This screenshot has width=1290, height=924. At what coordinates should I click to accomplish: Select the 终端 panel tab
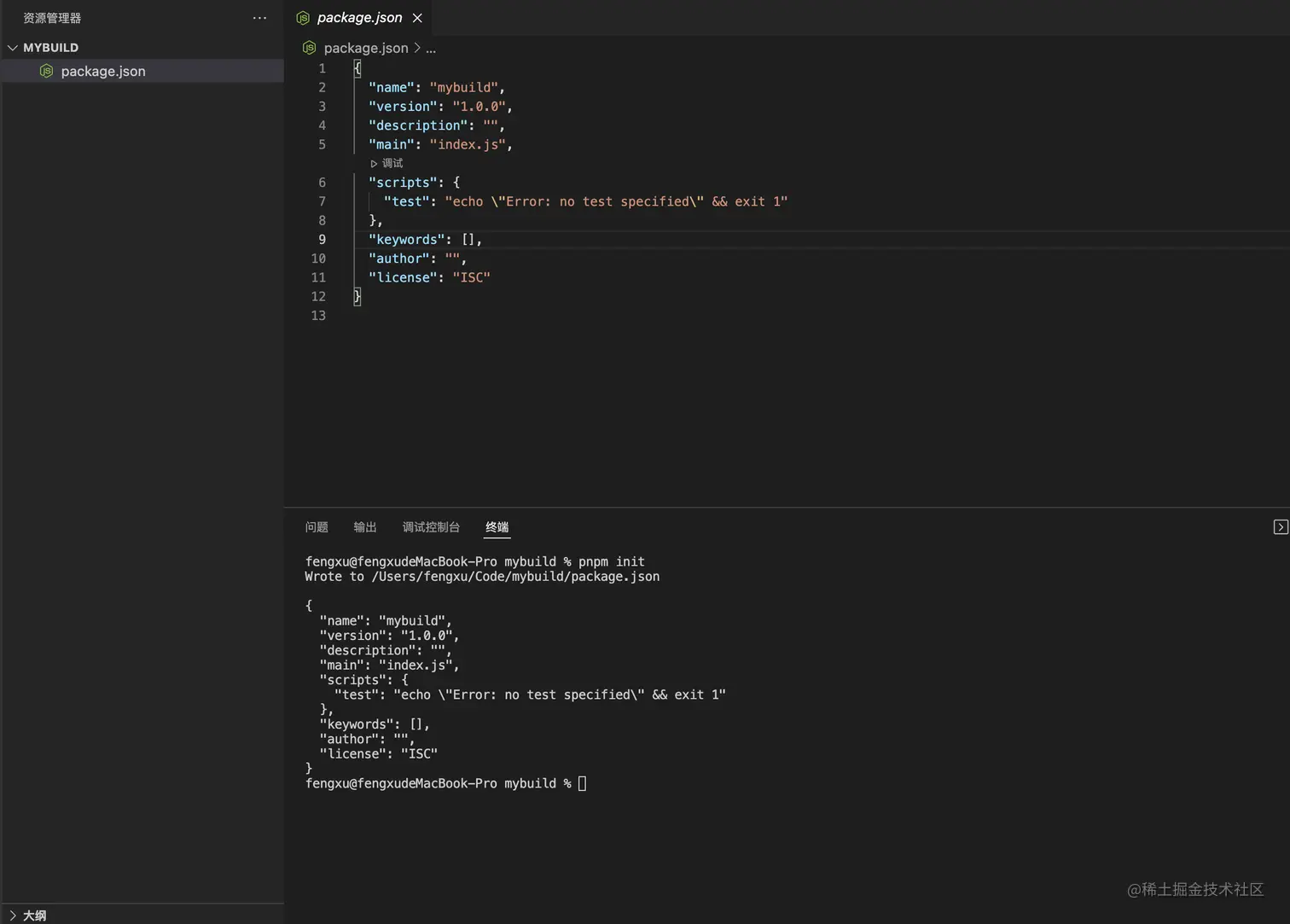pos(497,527)
